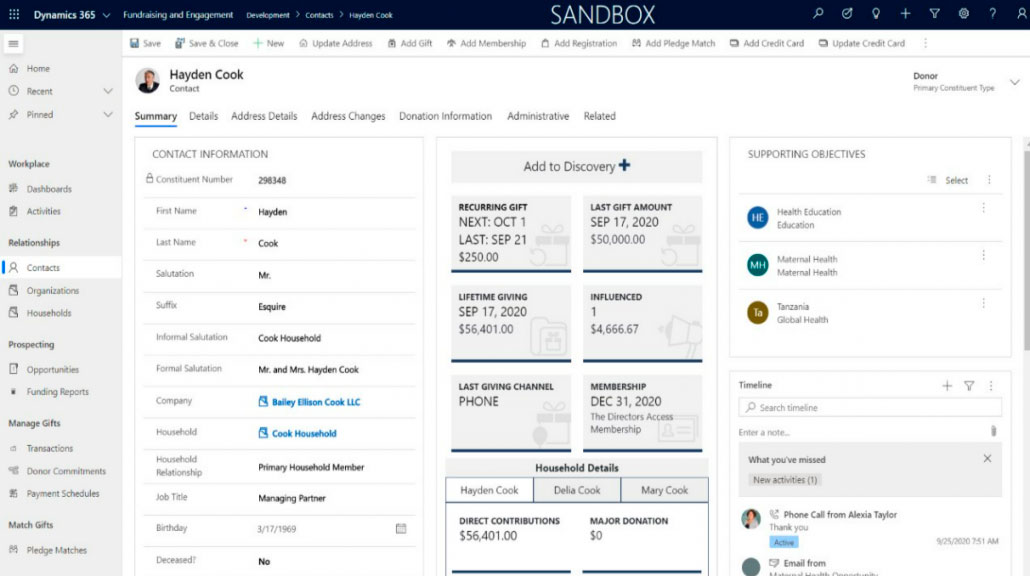Open the assistant lightbulb icon

pos(876,14)
